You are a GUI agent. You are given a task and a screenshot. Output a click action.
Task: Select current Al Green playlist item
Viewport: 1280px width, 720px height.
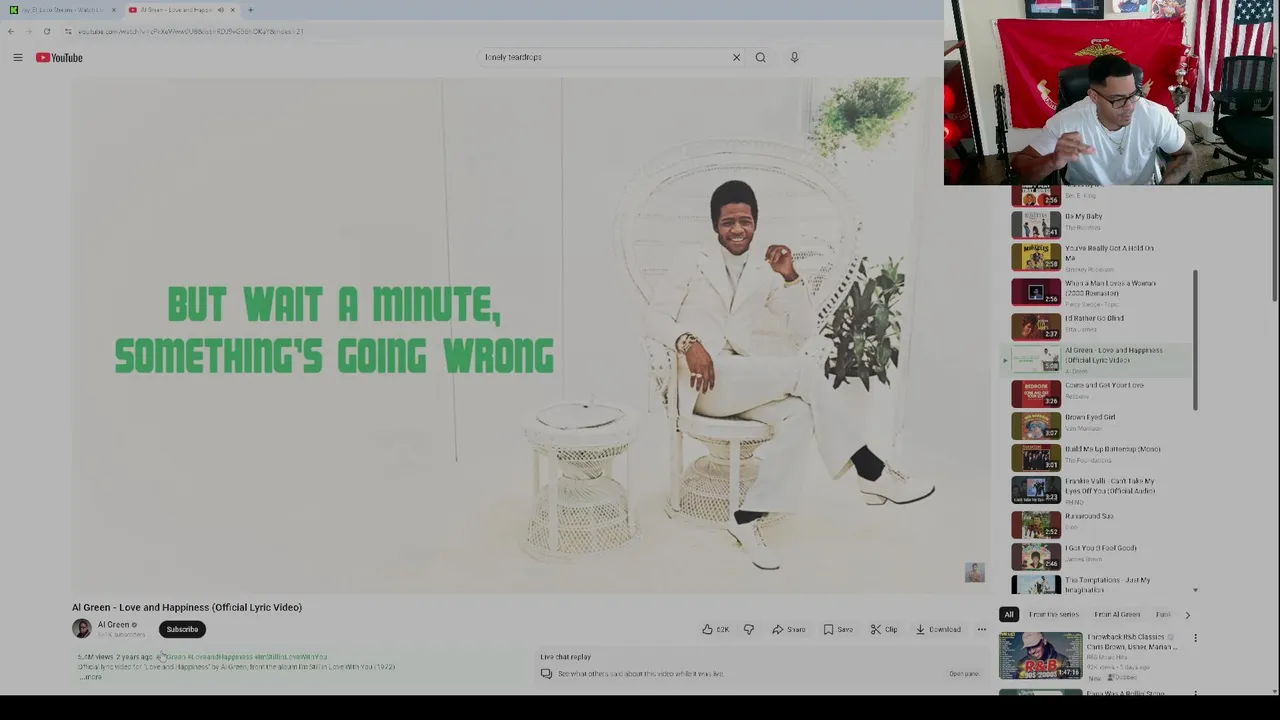1100,360
